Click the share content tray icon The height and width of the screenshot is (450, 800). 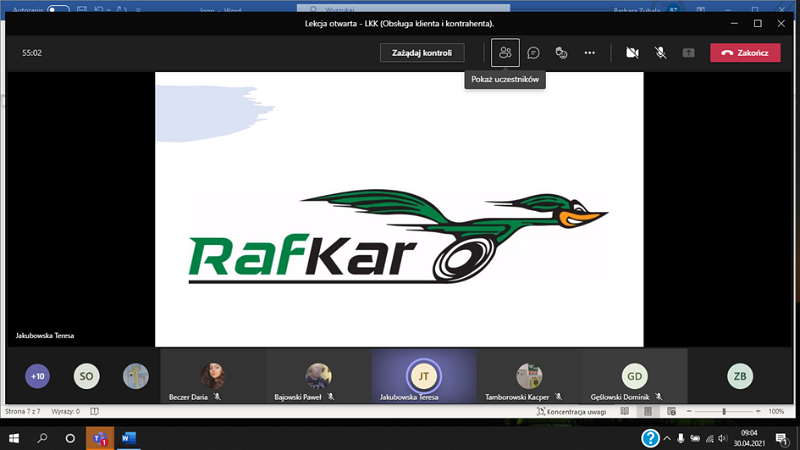[688, 53]
